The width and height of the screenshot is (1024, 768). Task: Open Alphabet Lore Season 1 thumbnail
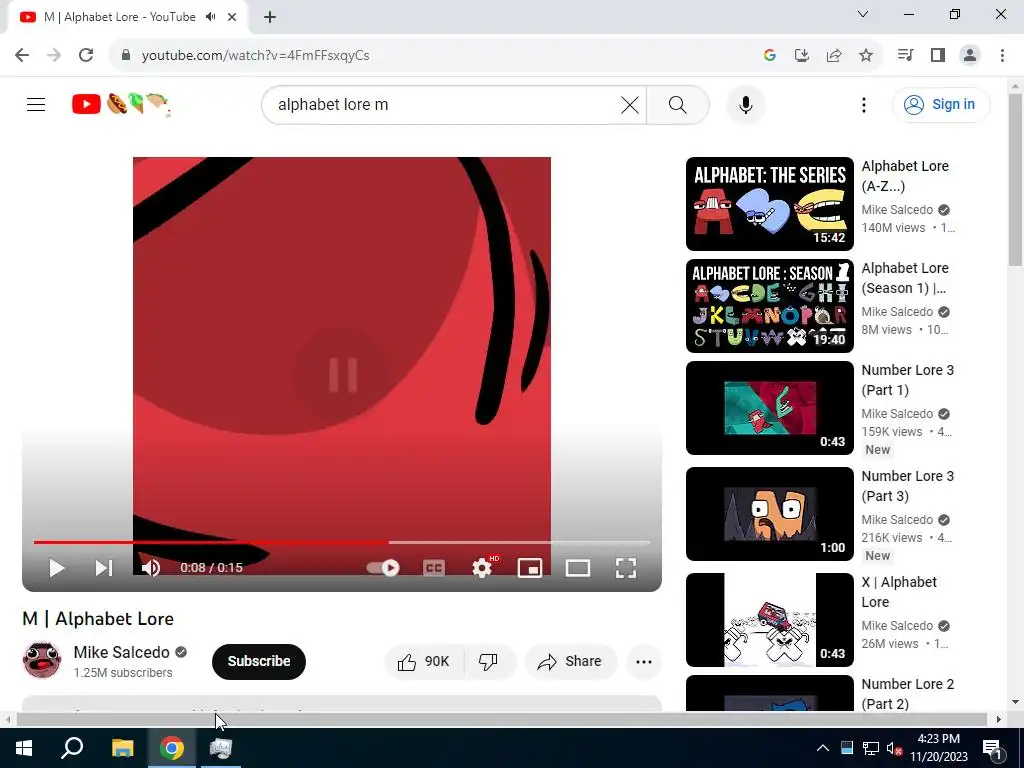[769, 306]
